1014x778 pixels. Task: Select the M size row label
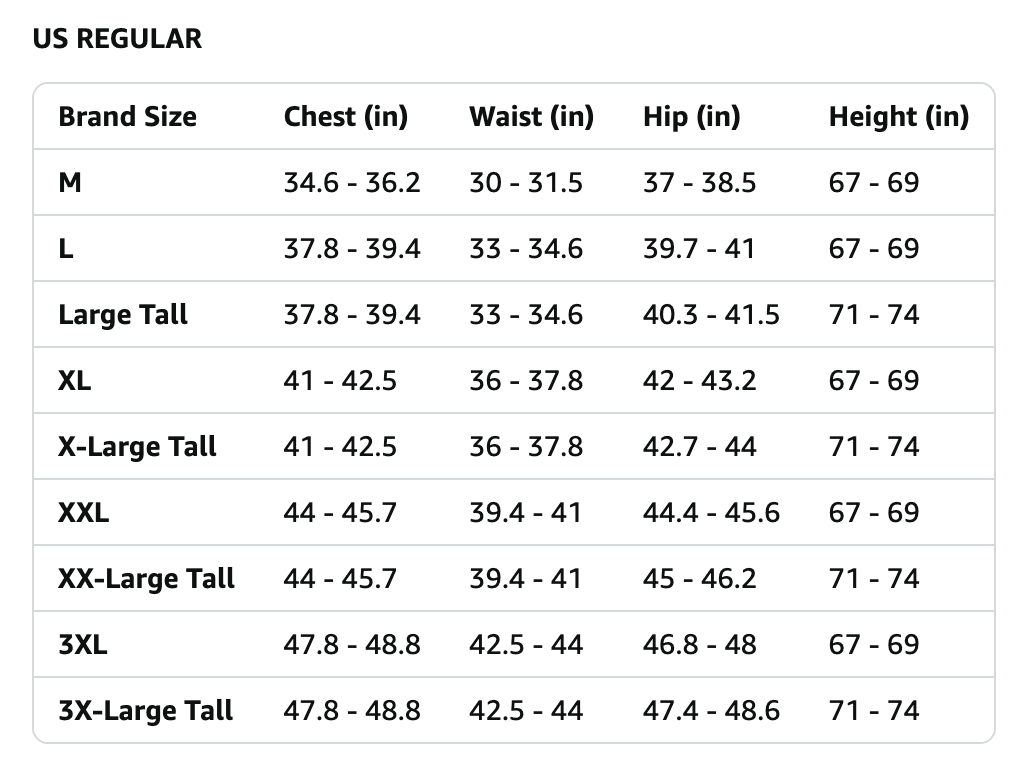point(70,182)
